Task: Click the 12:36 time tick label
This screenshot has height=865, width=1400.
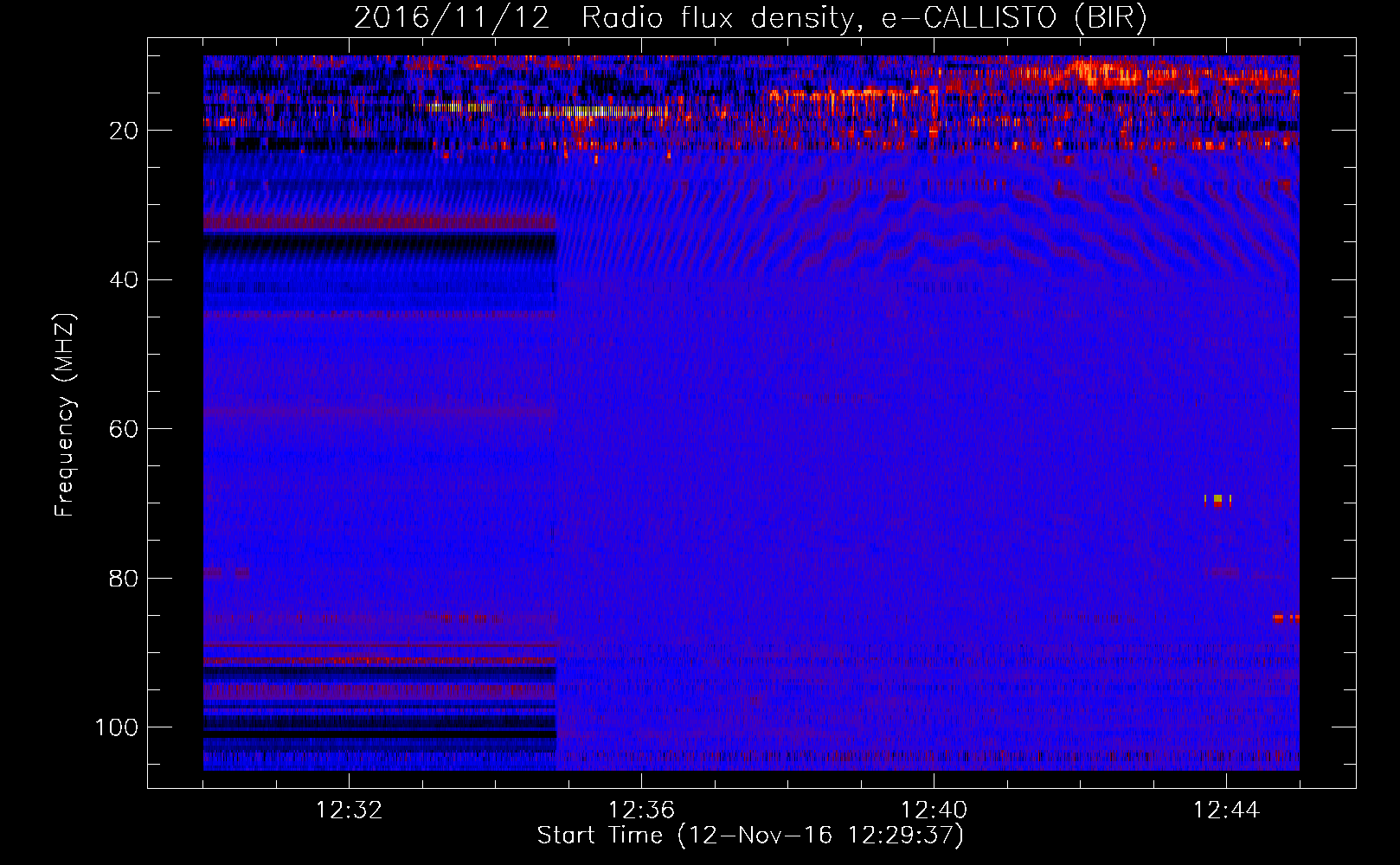Action: [x=641, y=811]
